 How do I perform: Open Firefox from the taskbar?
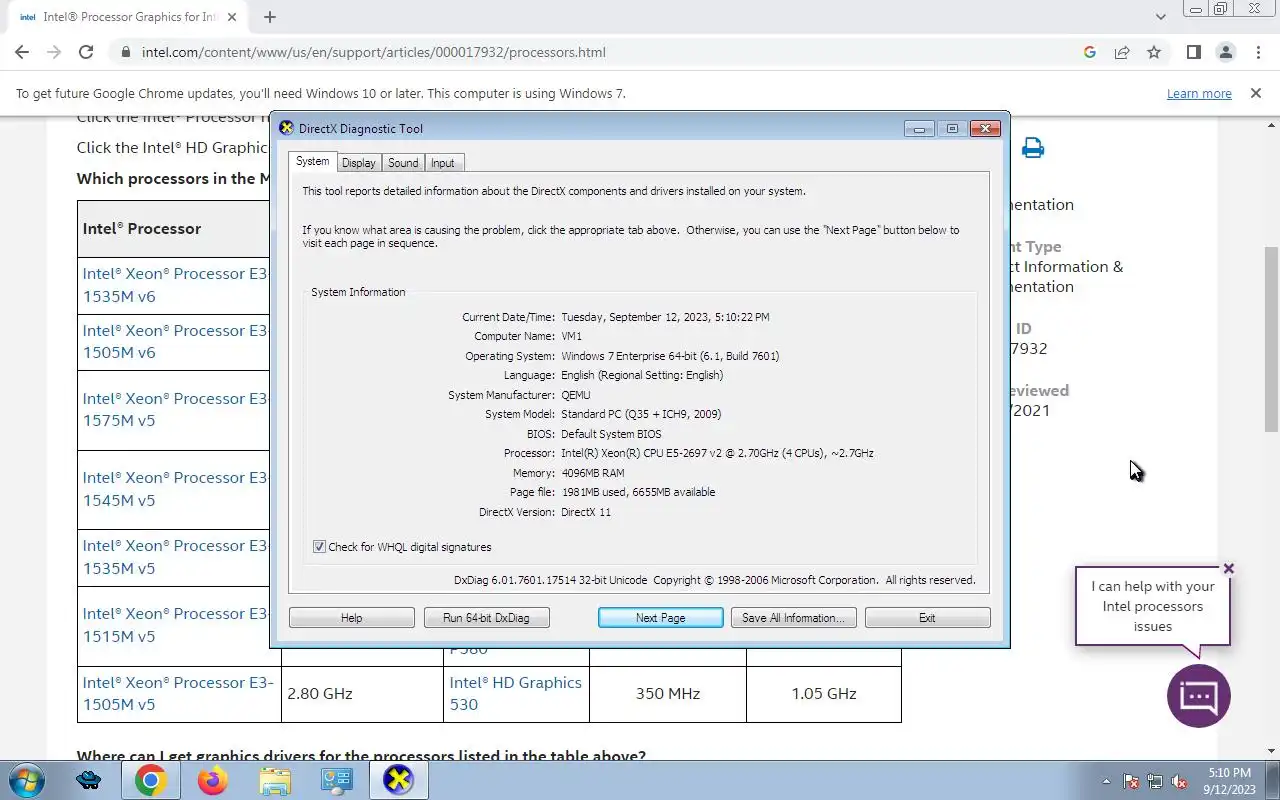click(x=212, y=780)
